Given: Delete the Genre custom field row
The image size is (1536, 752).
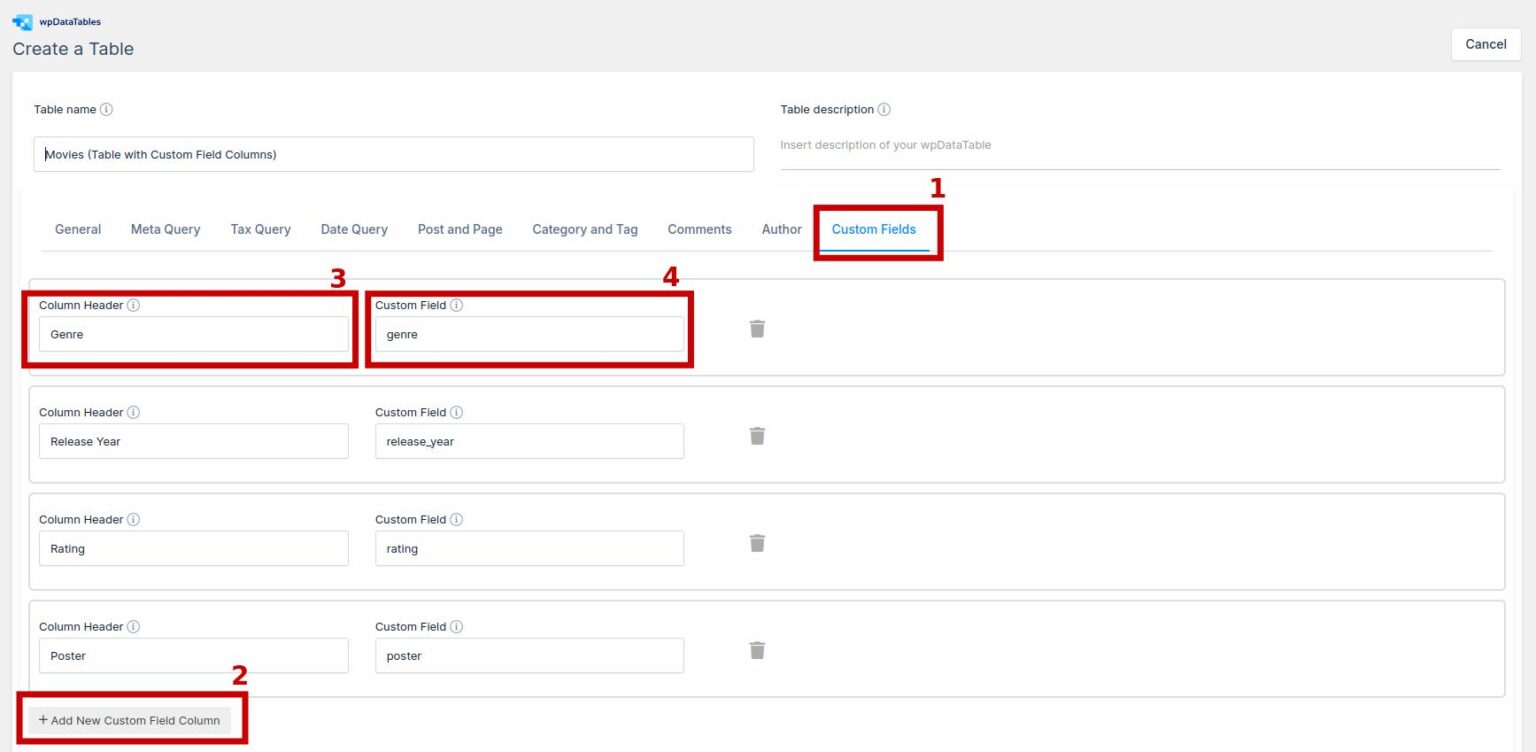Looking at the screenshot, I should click(757, 329).
